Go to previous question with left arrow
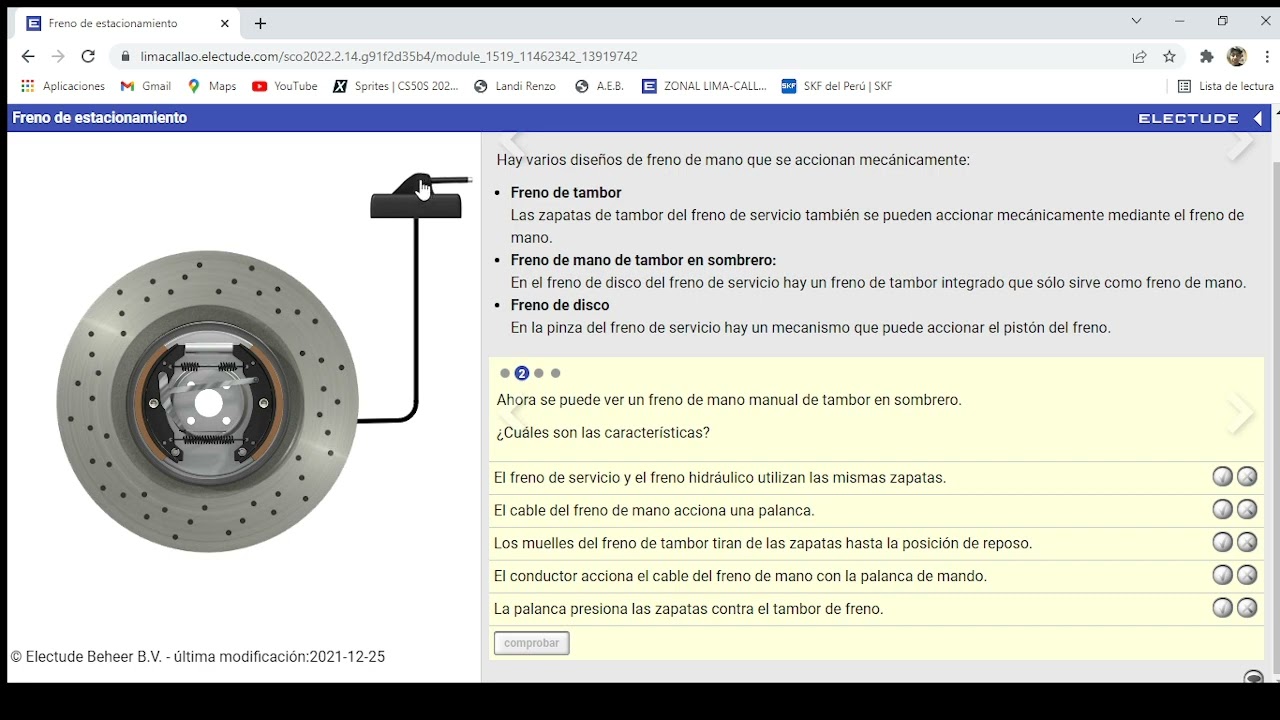 pyautogui.click(x=512, y=412)
